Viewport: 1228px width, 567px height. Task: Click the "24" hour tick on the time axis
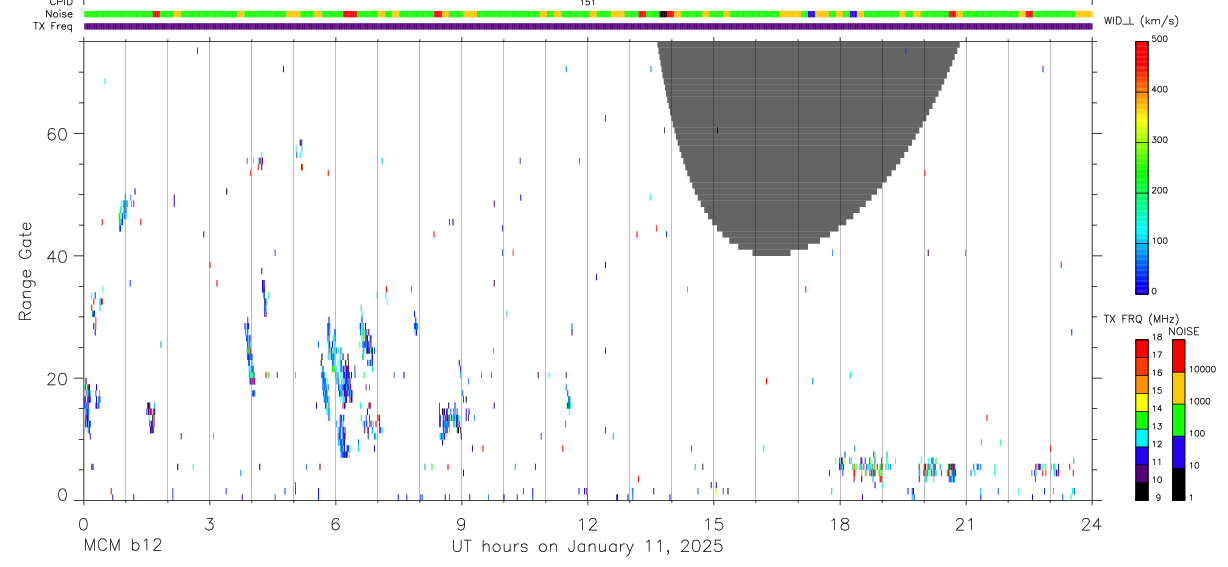pos(1091,522)
